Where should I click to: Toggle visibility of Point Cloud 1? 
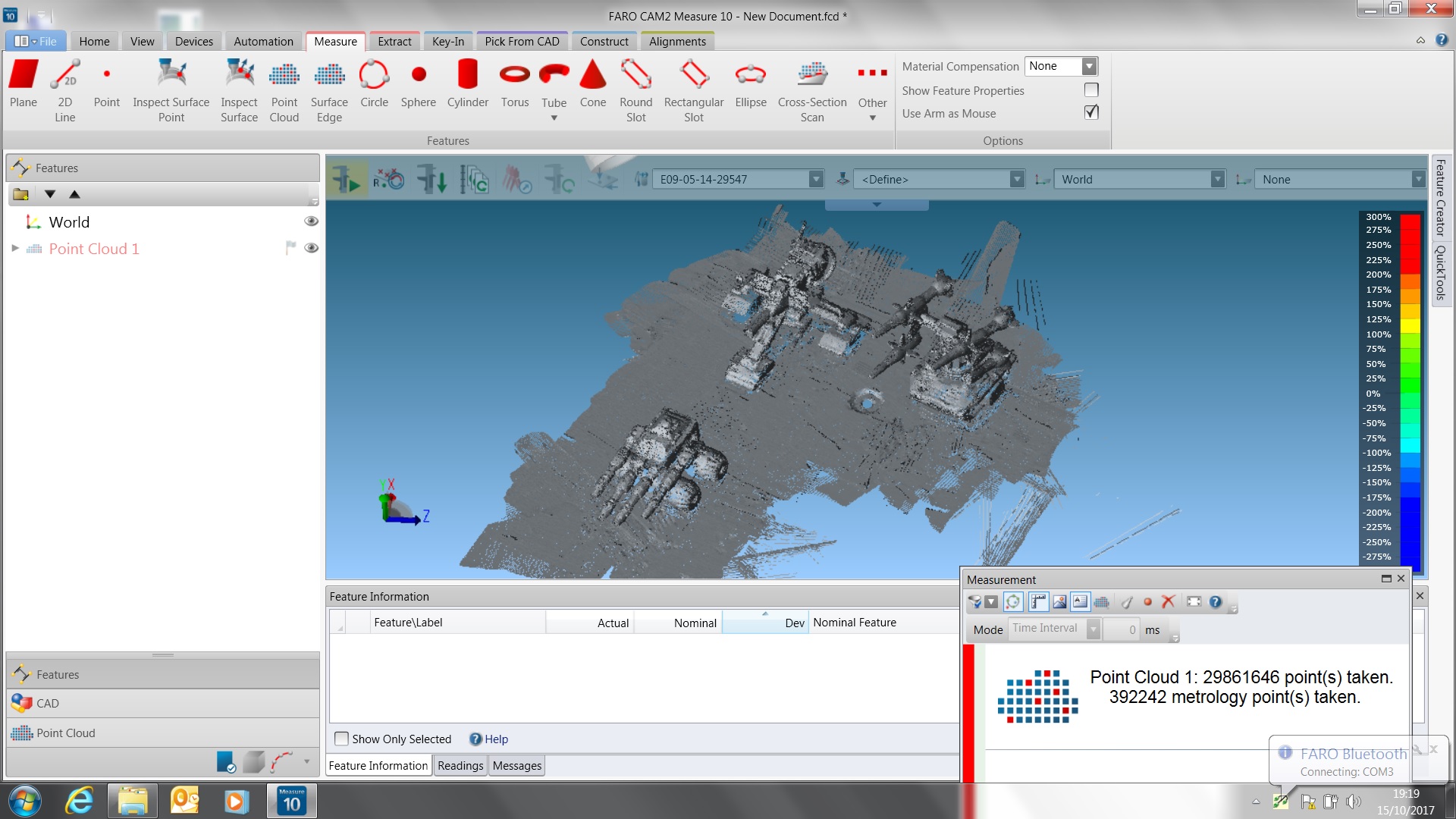311,248
